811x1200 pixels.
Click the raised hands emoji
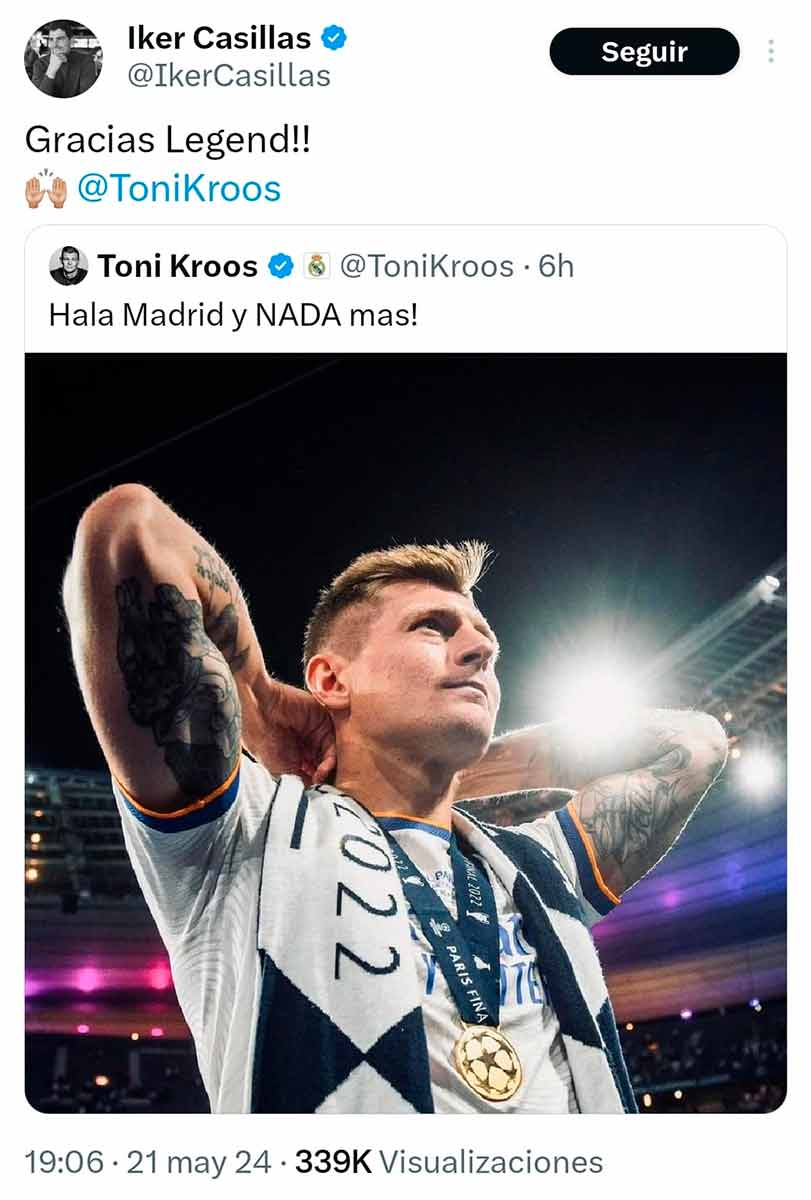click(x=46, y=190)
